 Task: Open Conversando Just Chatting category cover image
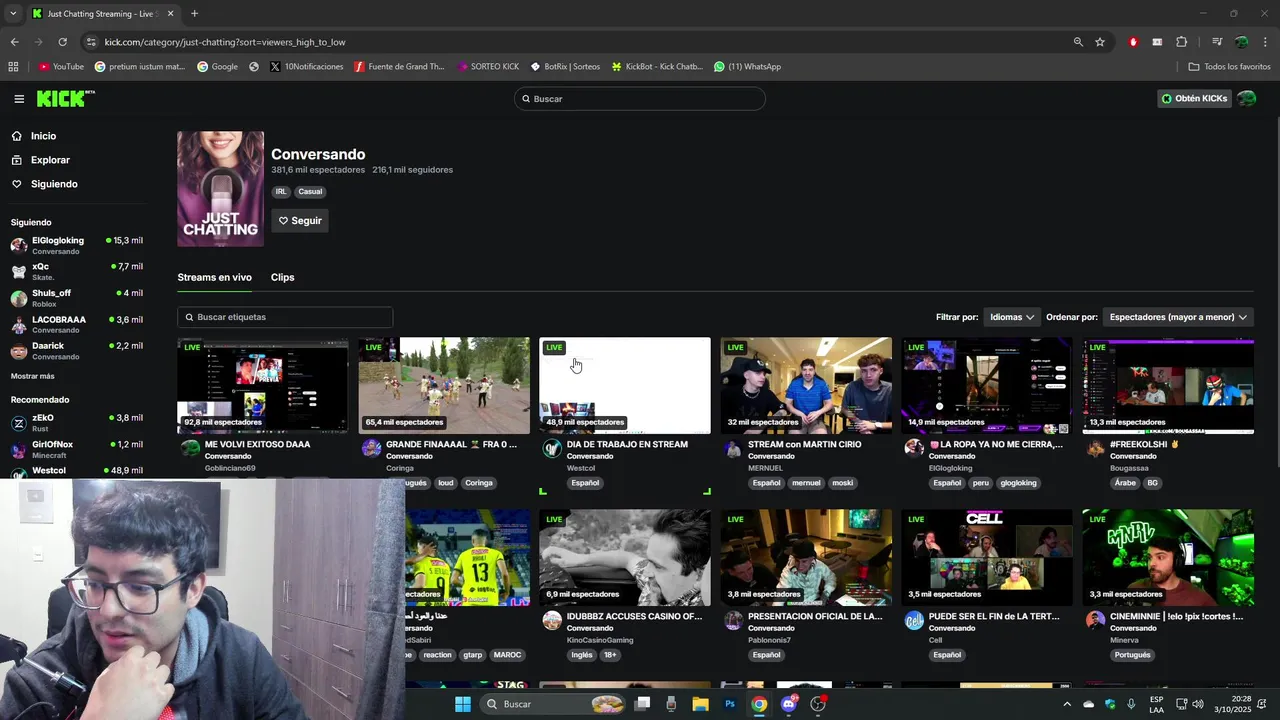221,189
